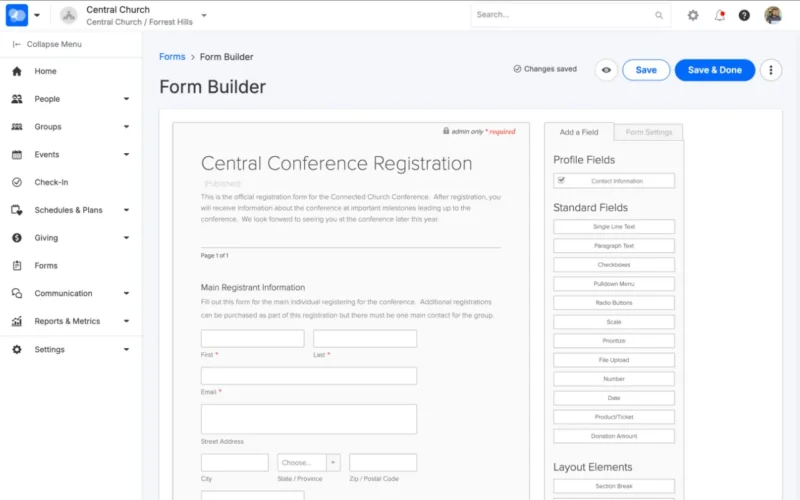Screen dimensions: 800x500
Task: Add a Radio Buttons field
Action: (x=614, y=303)
